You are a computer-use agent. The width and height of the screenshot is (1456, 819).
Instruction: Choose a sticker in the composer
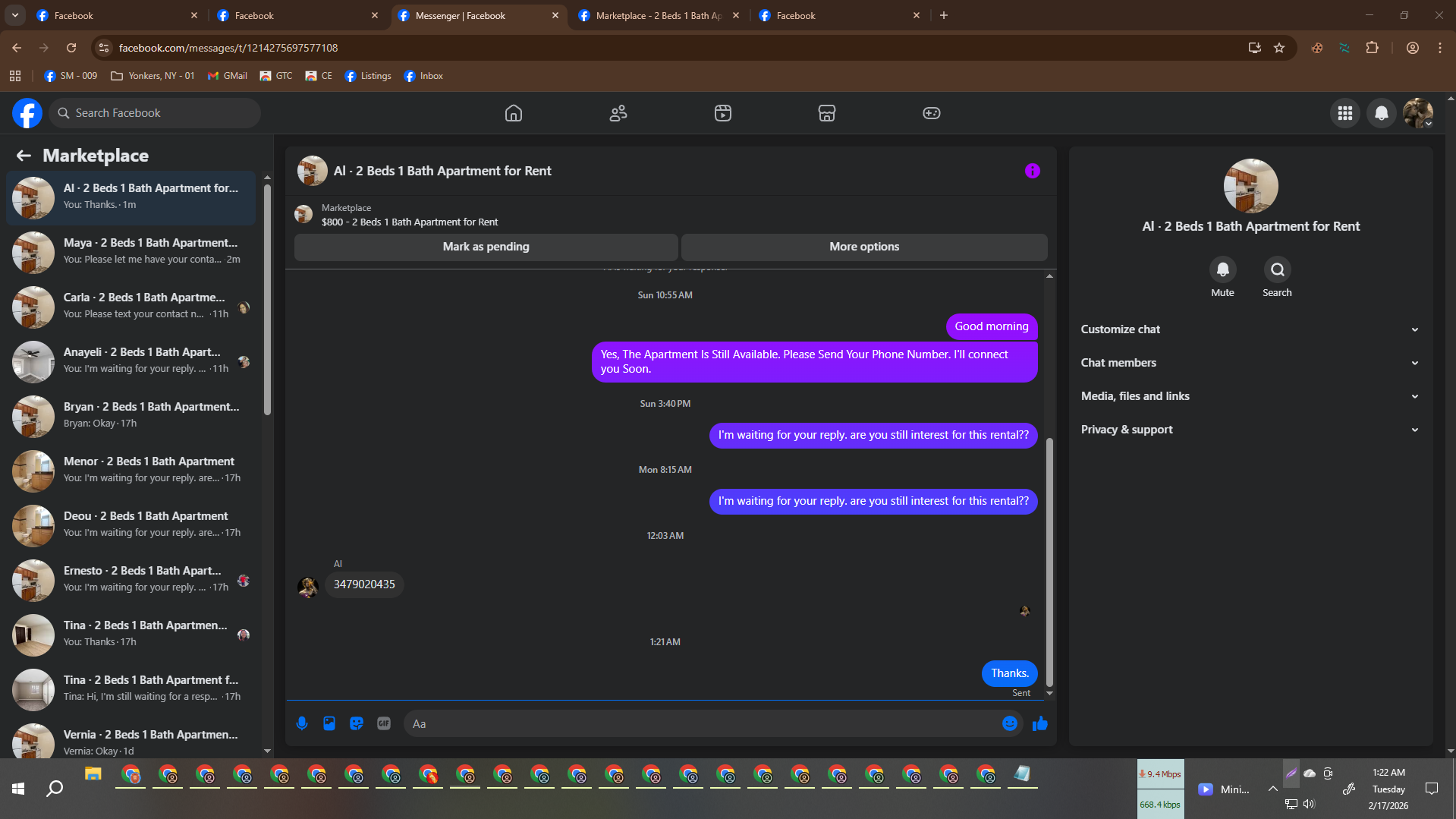click(x=357, y=723)
